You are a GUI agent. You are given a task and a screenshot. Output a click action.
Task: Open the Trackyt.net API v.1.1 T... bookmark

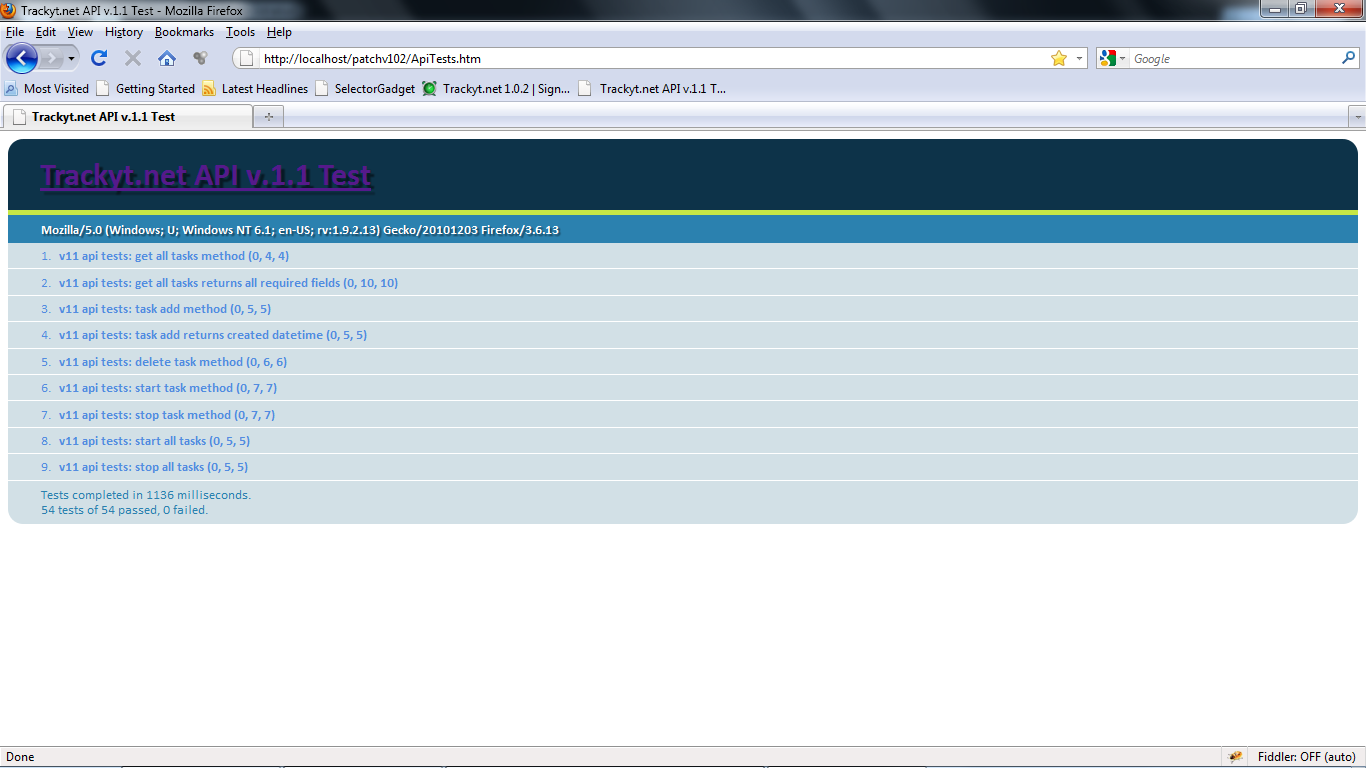[652, 88]
